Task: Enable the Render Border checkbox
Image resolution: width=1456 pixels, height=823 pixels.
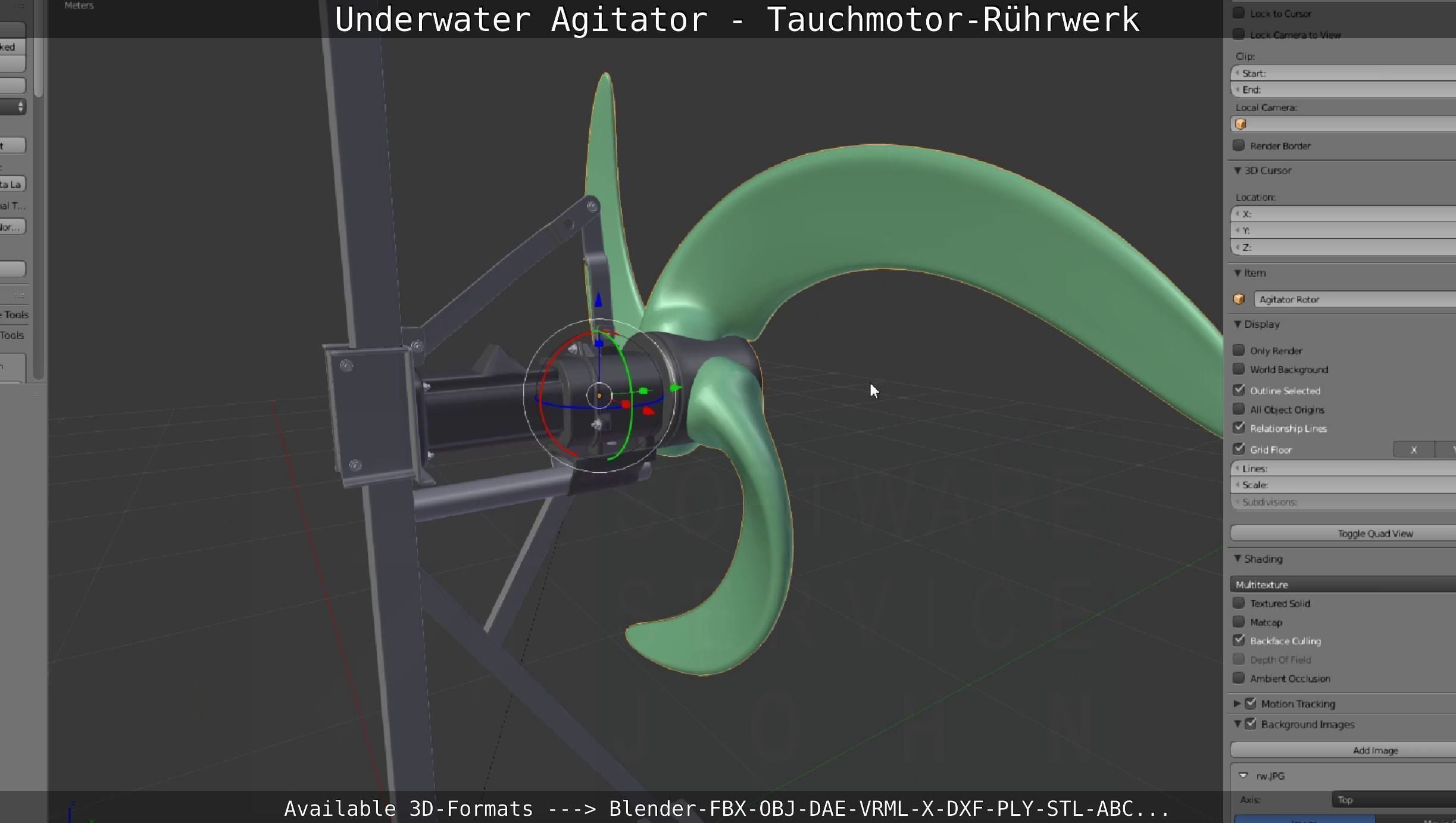Action: pos(1239,145)
